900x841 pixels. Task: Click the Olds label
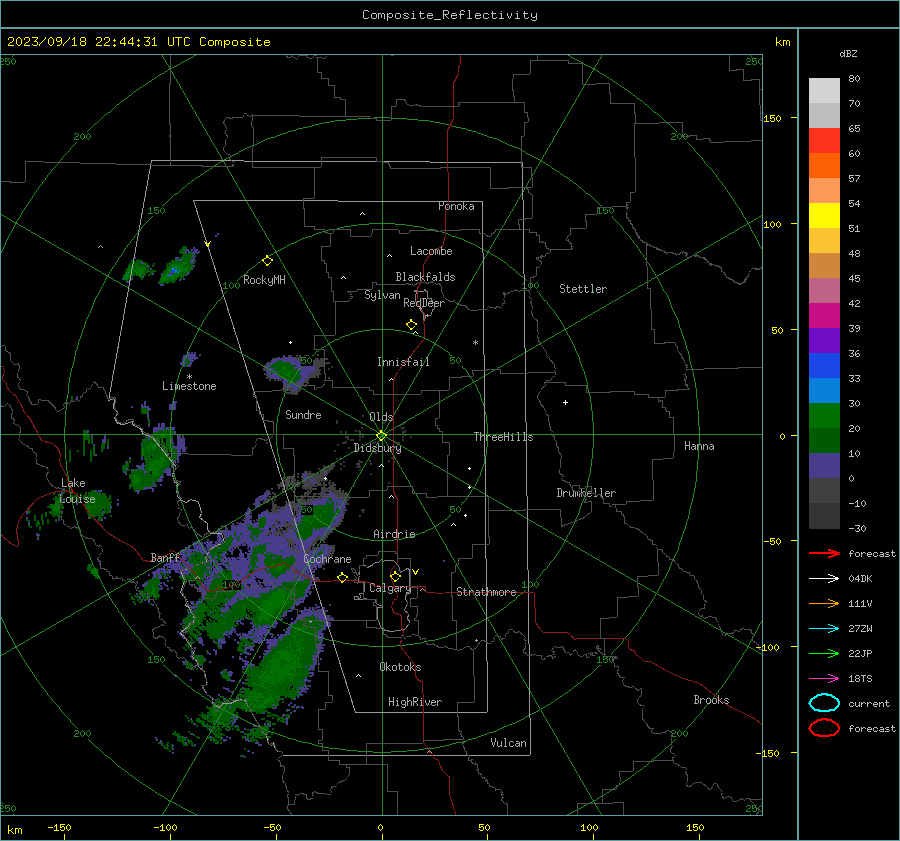[x=381, y=417]
